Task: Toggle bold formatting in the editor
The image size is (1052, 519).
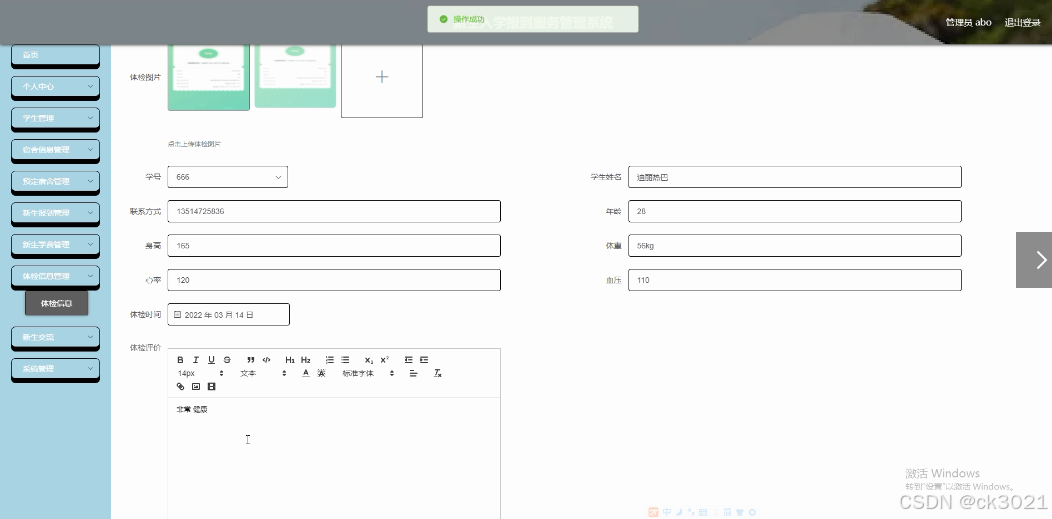Action: pos(180,360)
